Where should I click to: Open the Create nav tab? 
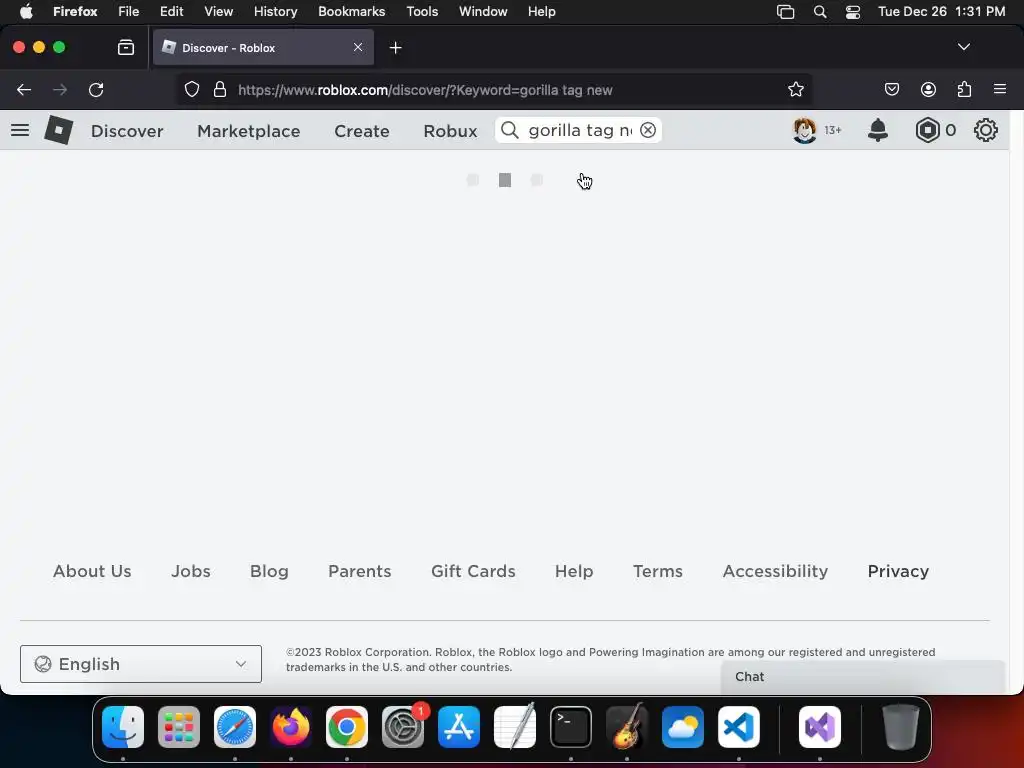click(x=362, y=131)
